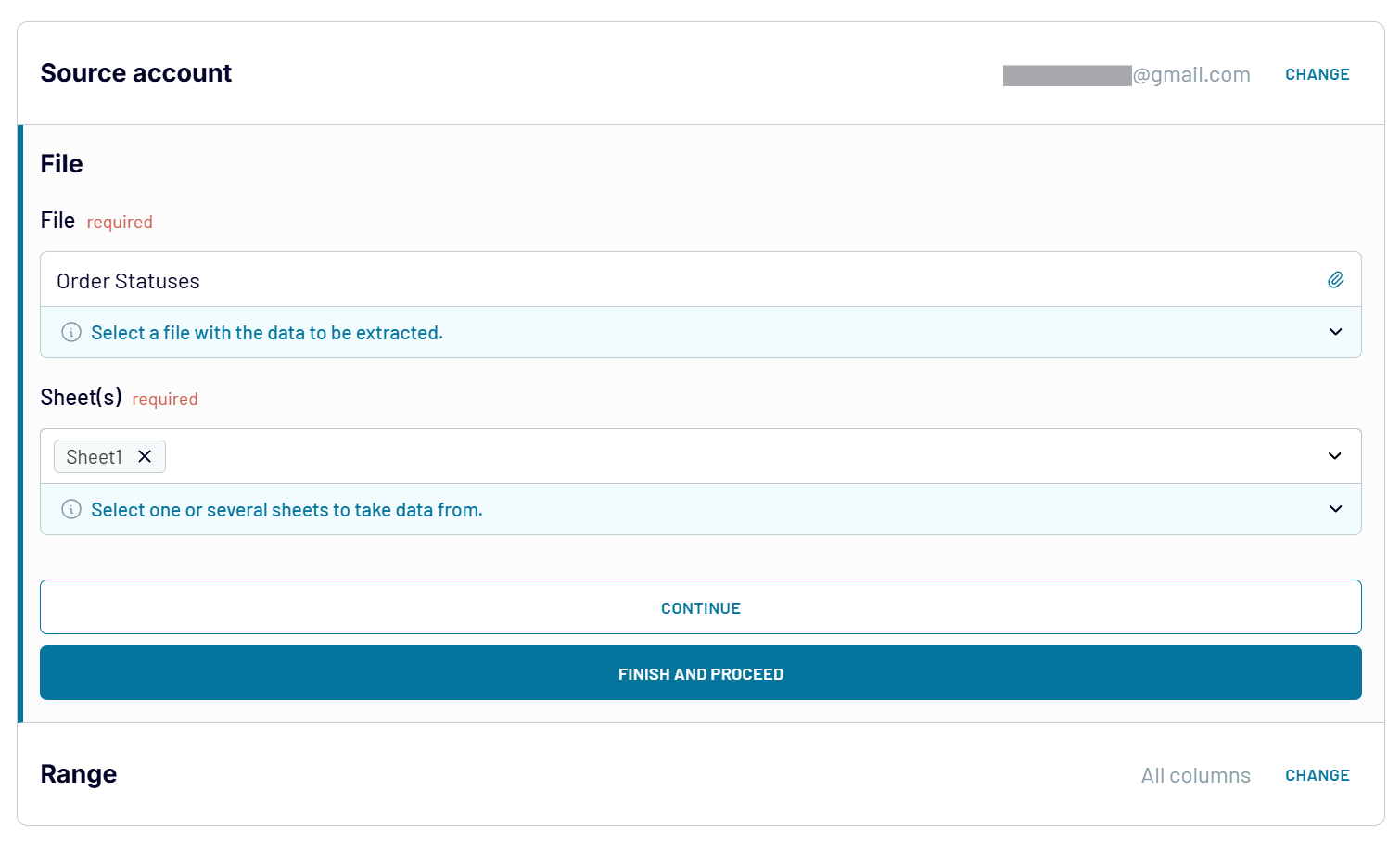Click FINISH AND PROCEED button

pyautogui.click(x=700, y=673)
